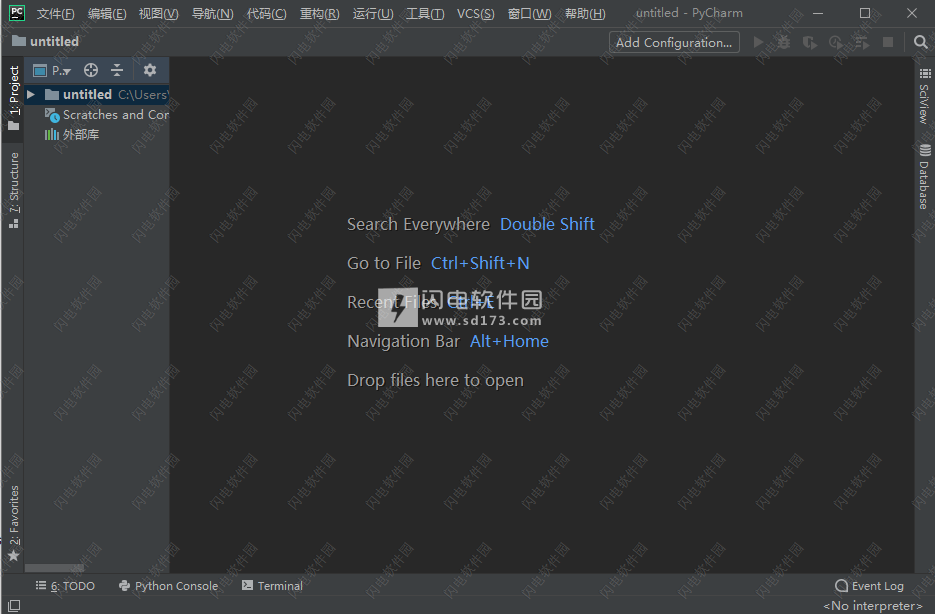This screenshot has height=614, width=935.
Task: Click the Add Configuration... button
Action: (674, 42)
